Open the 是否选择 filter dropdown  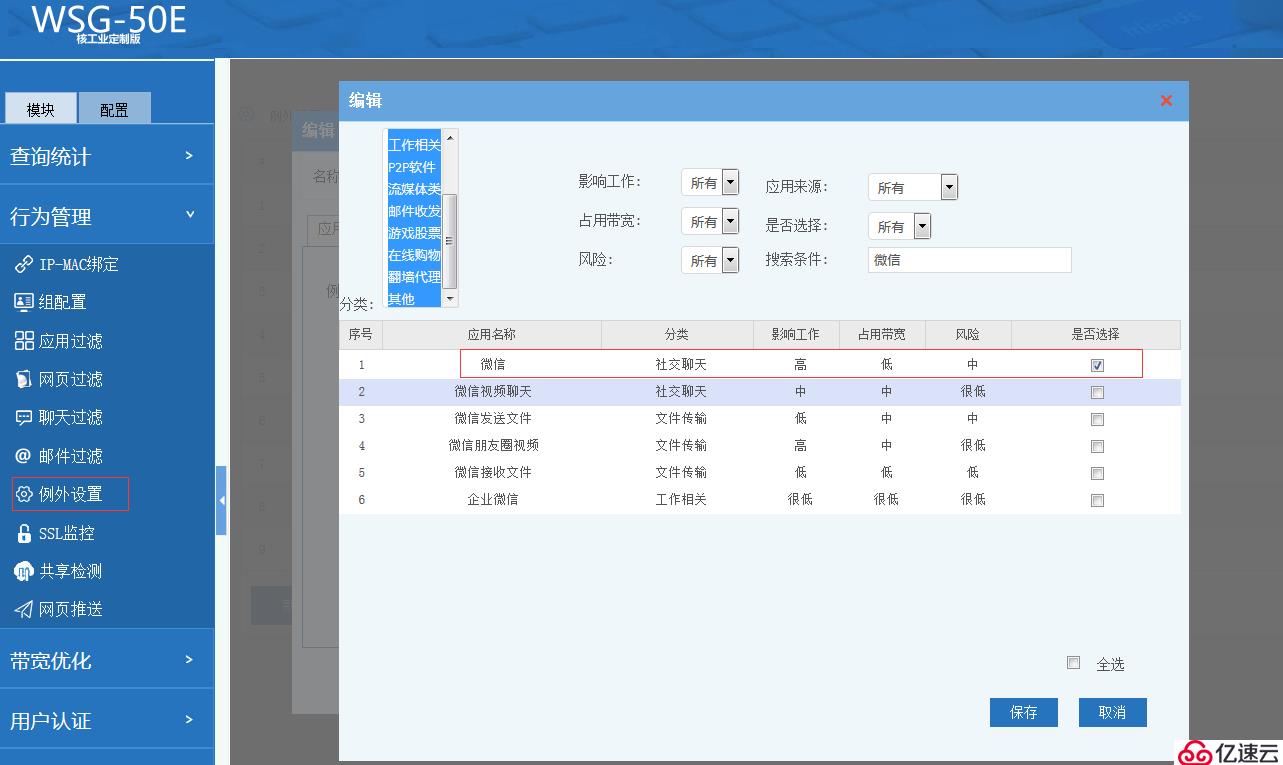tap(900, 226)
